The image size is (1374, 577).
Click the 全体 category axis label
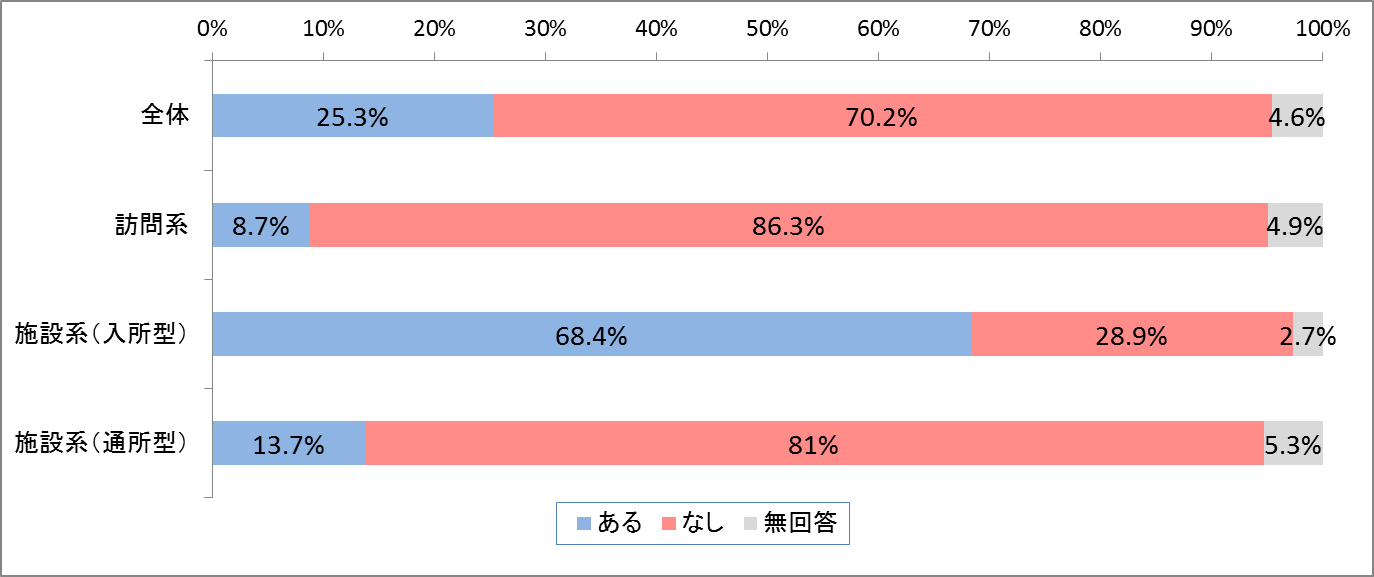[164, 115]
